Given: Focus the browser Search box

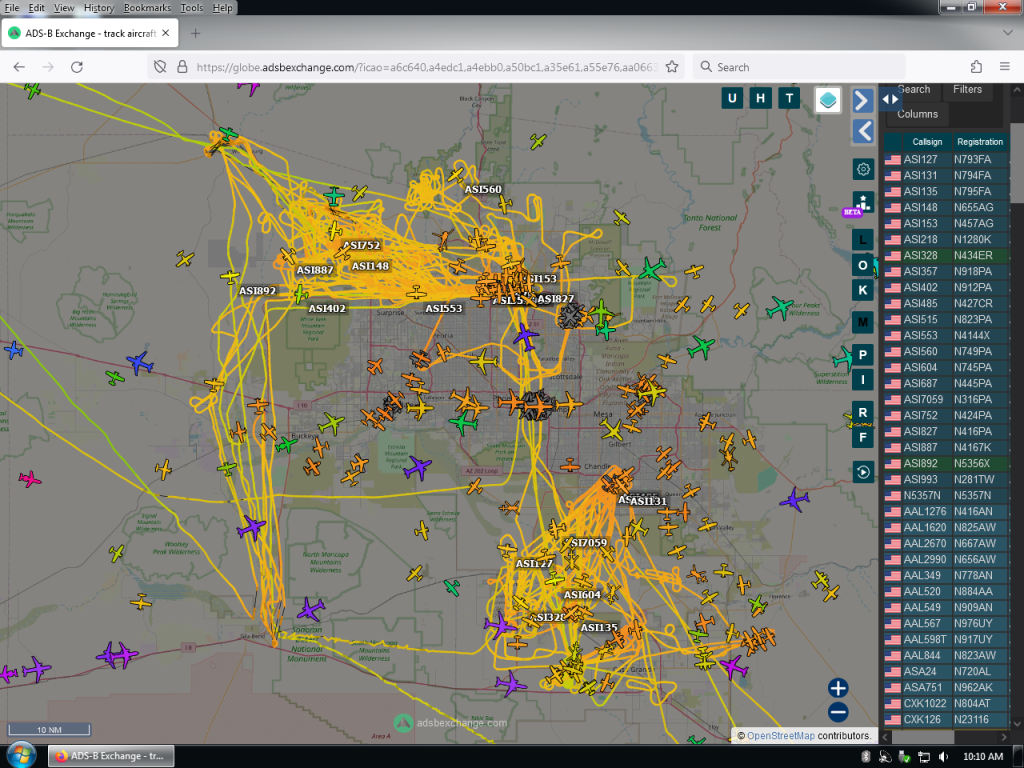Looking at the screenshot, I should point(799,67).
